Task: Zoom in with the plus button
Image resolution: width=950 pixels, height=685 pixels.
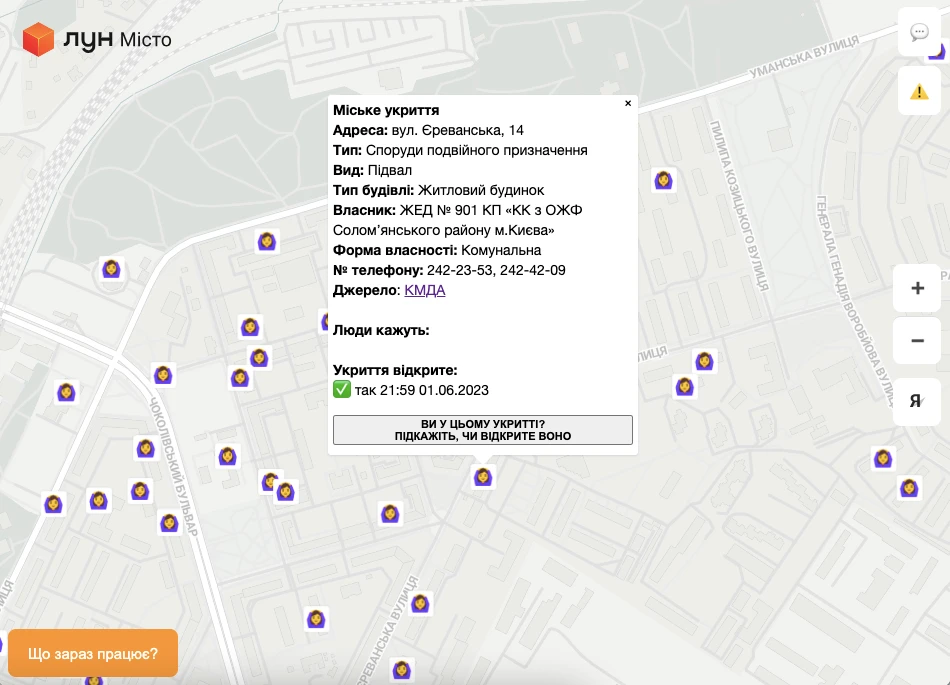Action: tap(917, 289)
